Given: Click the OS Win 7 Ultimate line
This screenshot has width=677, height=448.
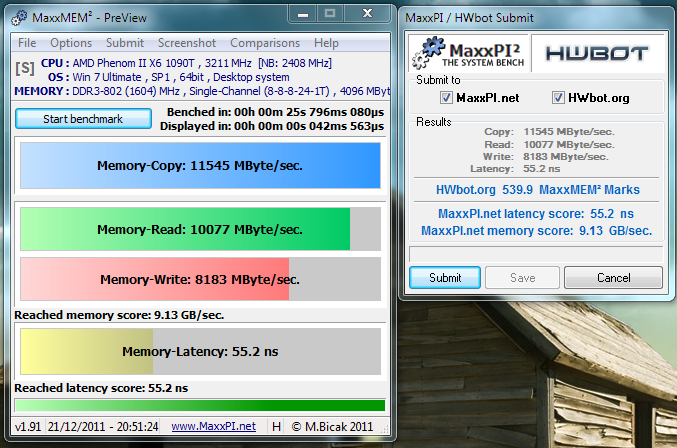Looking at the screenshot, I should (x=168, y=77).
